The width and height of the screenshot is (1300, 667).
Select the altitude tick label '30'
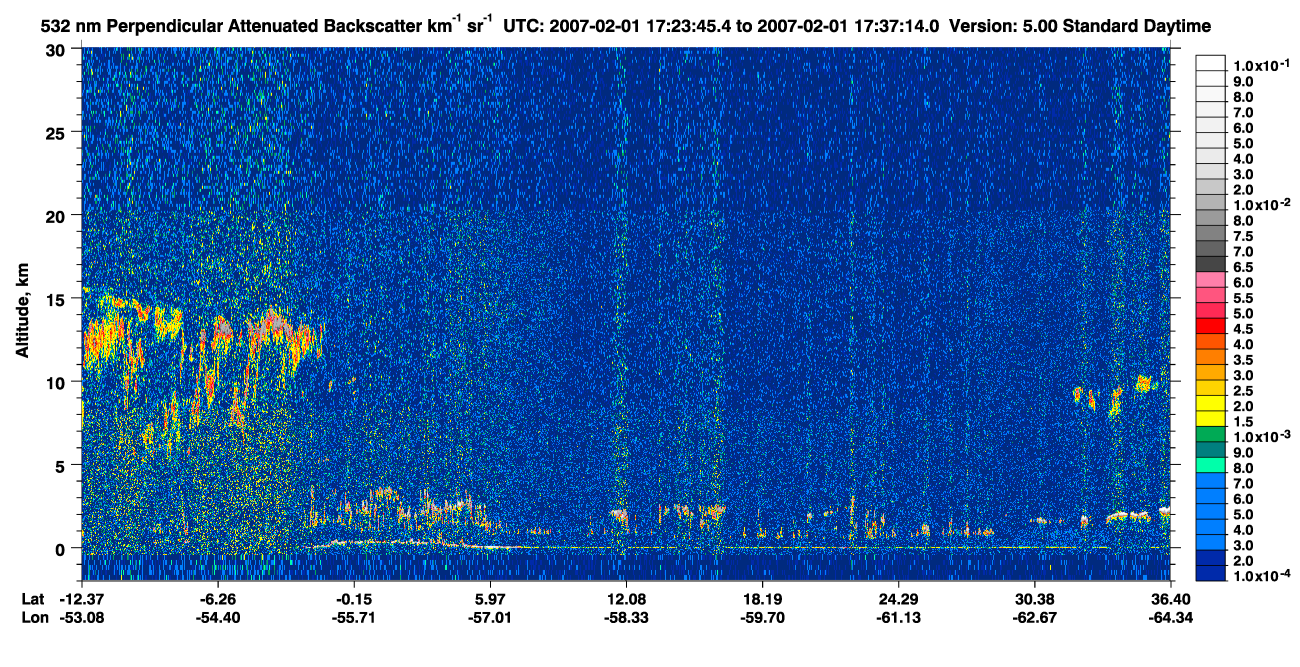point(57,49)
